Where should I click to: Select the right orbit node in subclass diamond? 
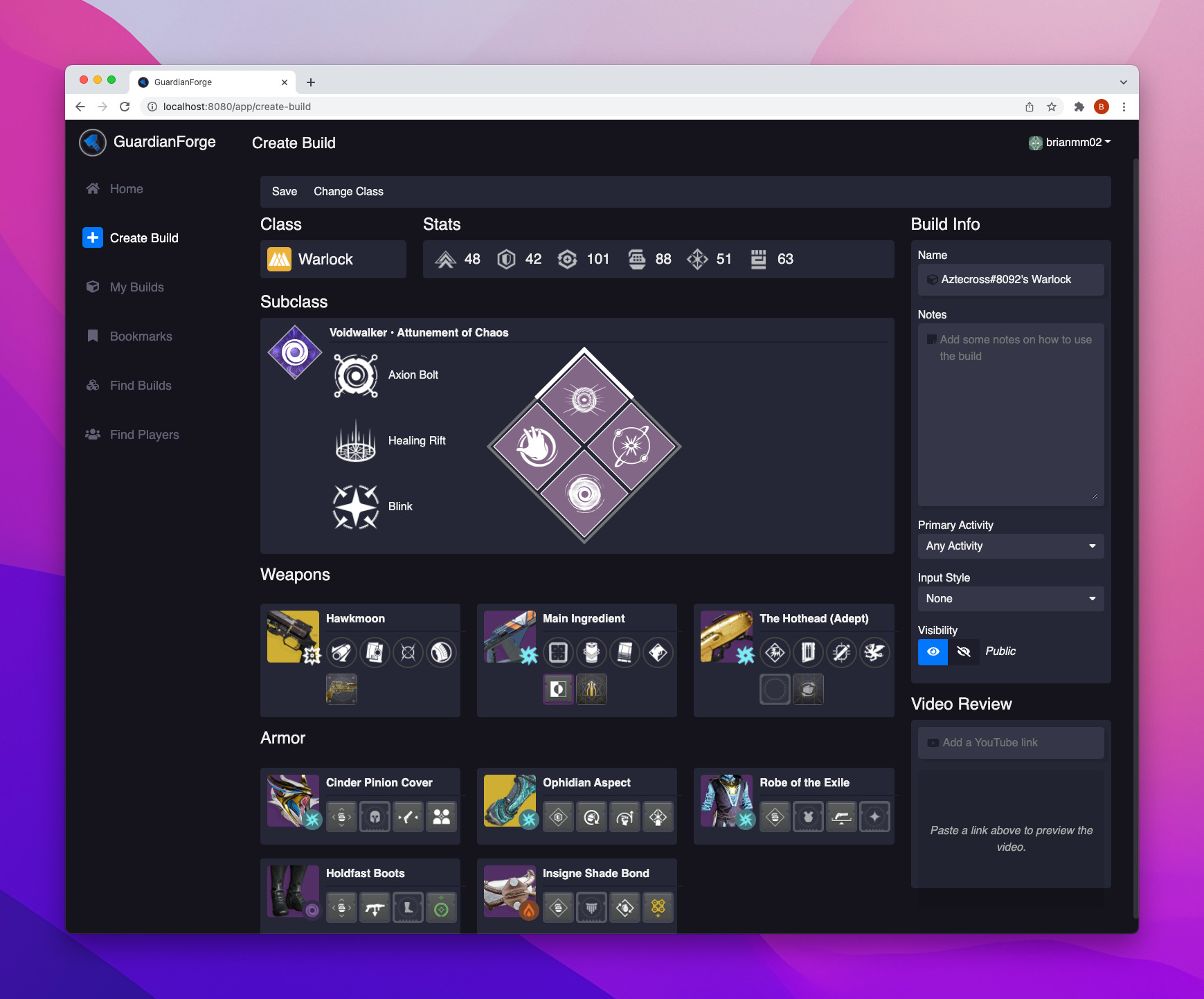pyautogui.click(x=631, y=447)
